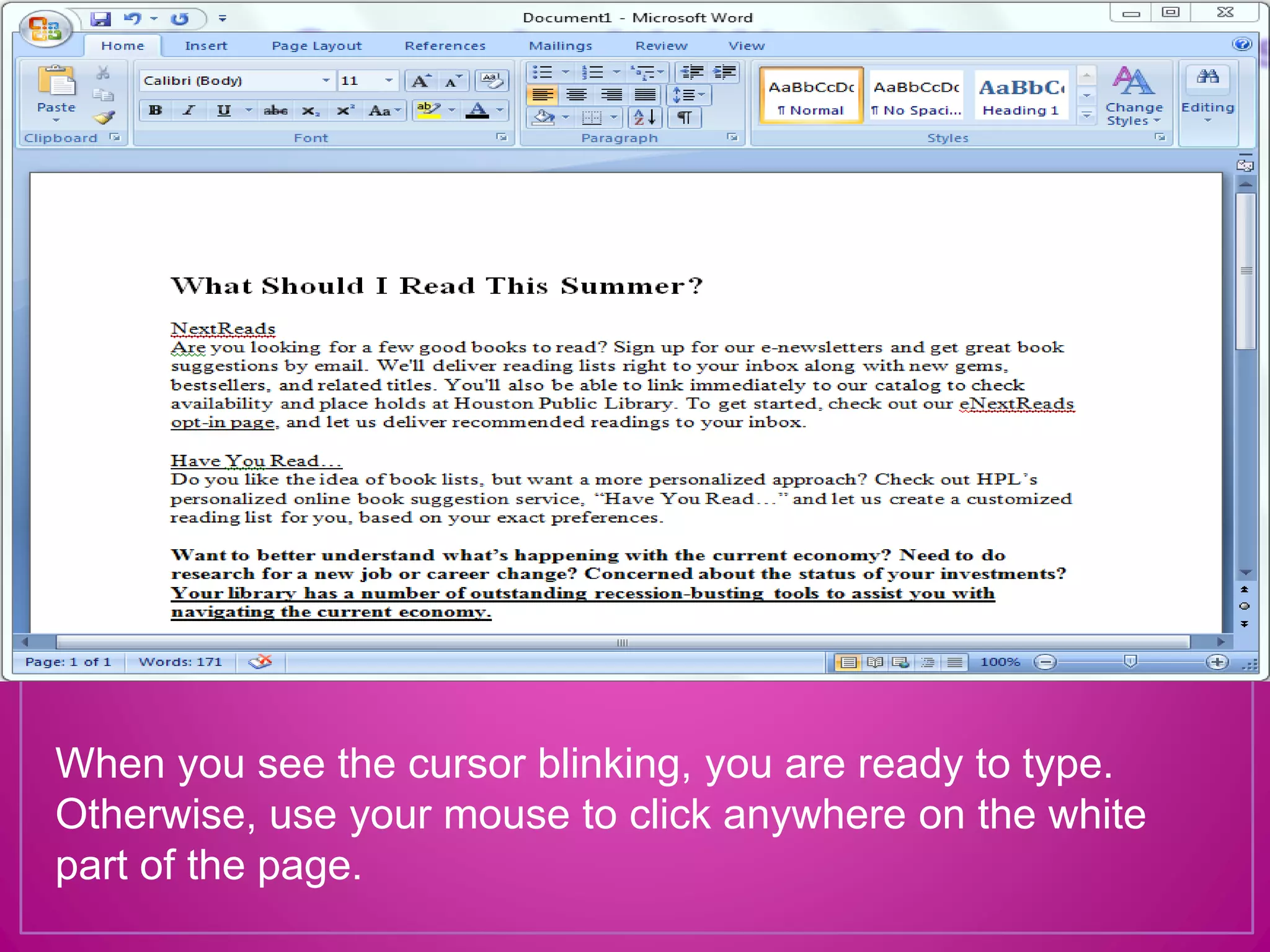Grow font size with the larger A
This screenshot has height=952, width=1270.
point(421,81)
